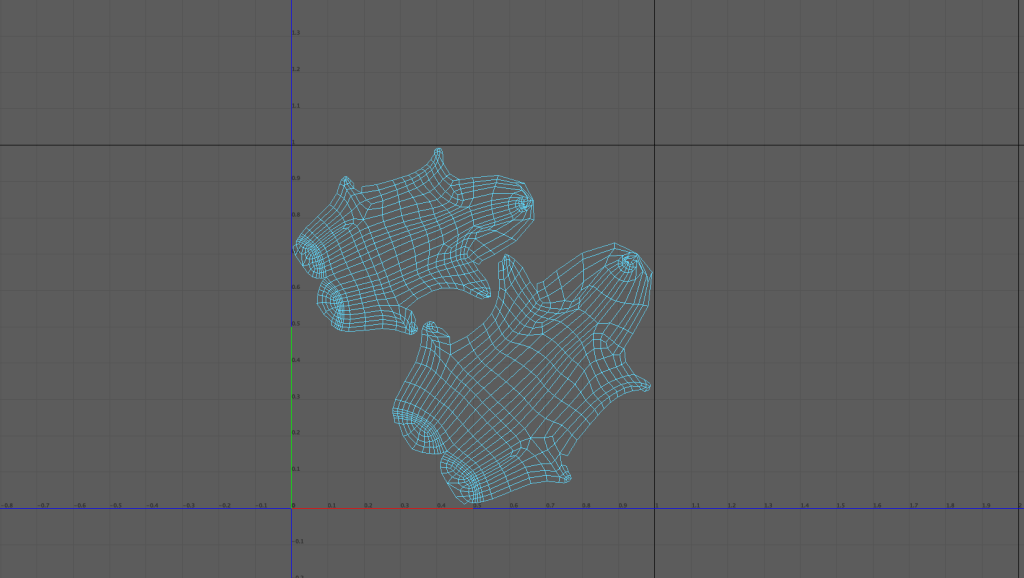The image size is (1024, 578).
Task: Select the tall top spike of the upper UV shell
Action: click(x=437, y=157)
